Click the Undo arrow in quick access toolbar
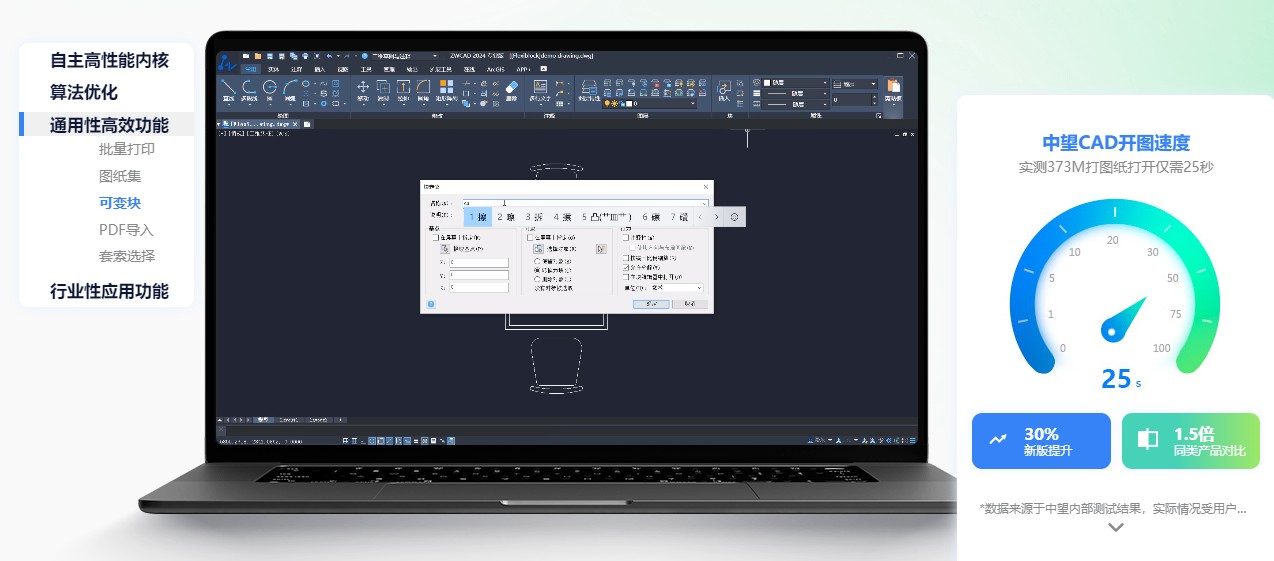 (329, 55)
